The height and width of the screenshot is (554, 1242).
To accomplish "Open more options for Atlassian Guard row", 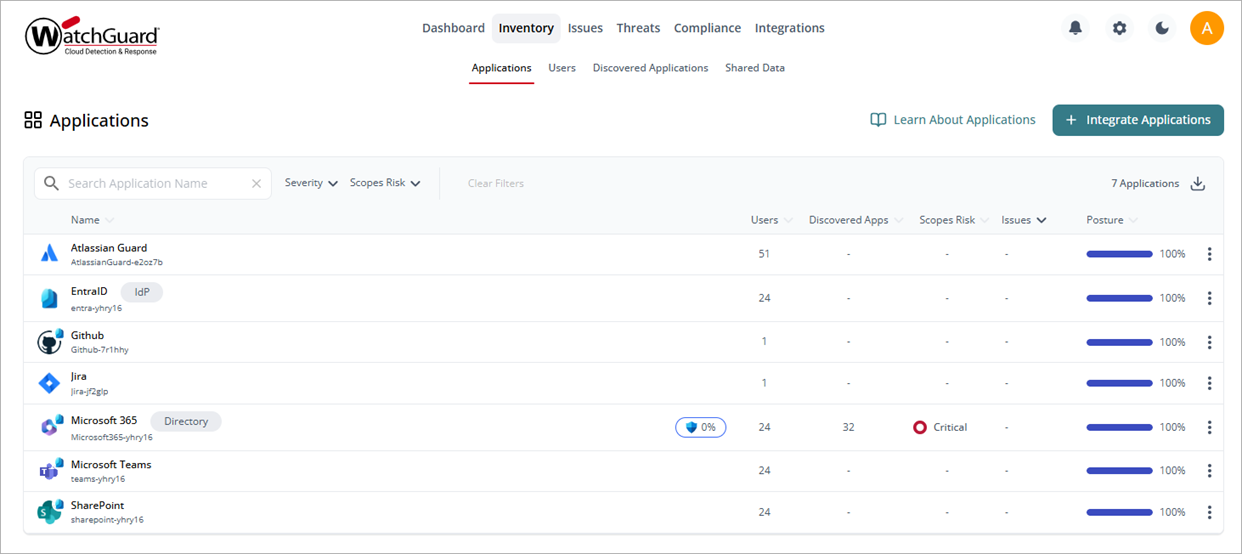I will [1209, 254].
